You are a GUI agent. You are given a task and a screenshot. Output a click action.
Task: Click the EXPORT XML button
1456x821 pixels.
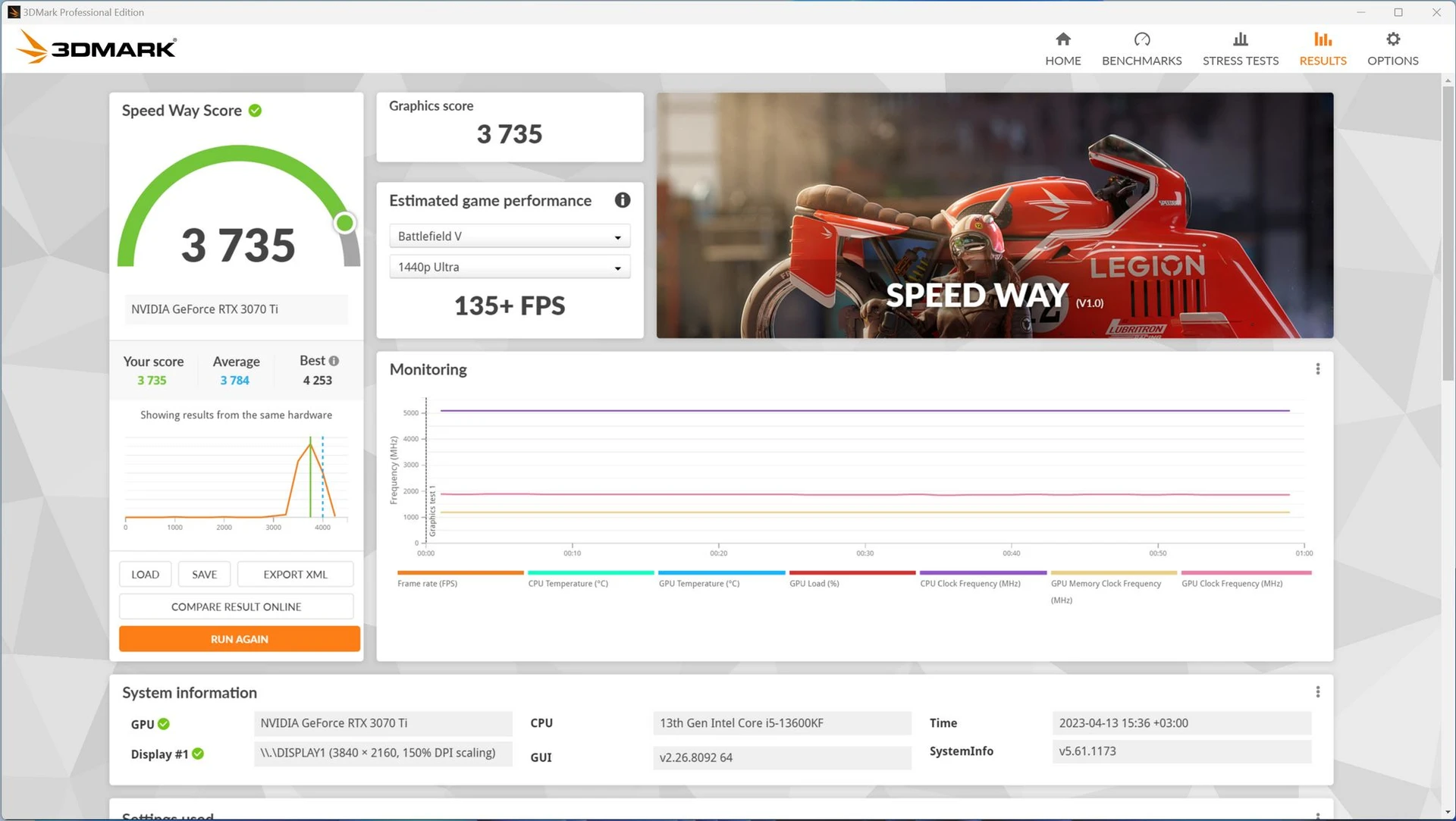click(x=295, y=575)
